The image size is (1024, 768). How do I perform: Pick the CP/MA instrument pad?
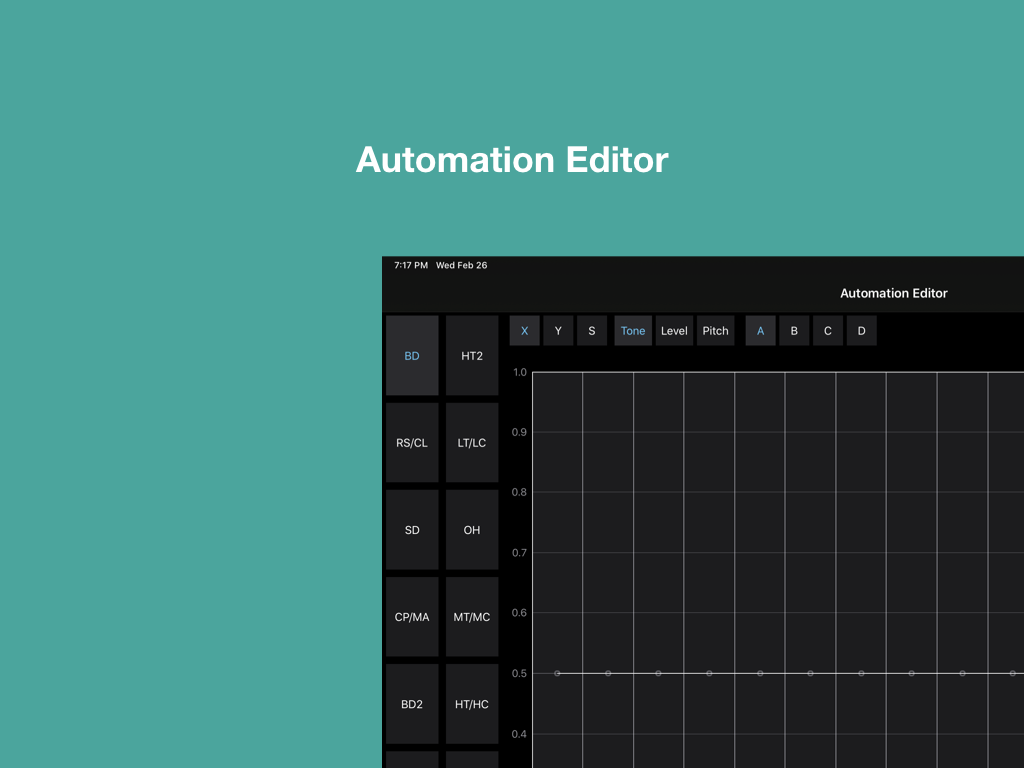coord(412,617)
